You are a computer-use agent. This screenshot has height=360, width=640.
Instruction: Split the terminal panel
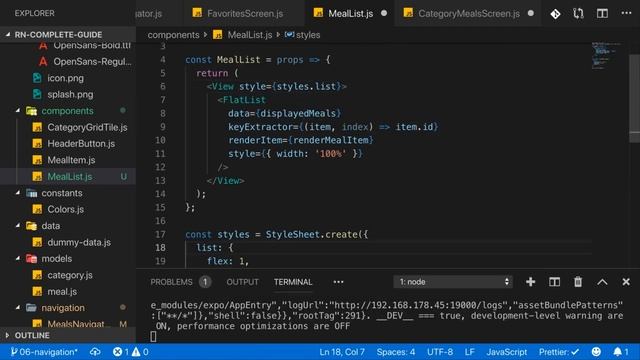coord(554,282)
